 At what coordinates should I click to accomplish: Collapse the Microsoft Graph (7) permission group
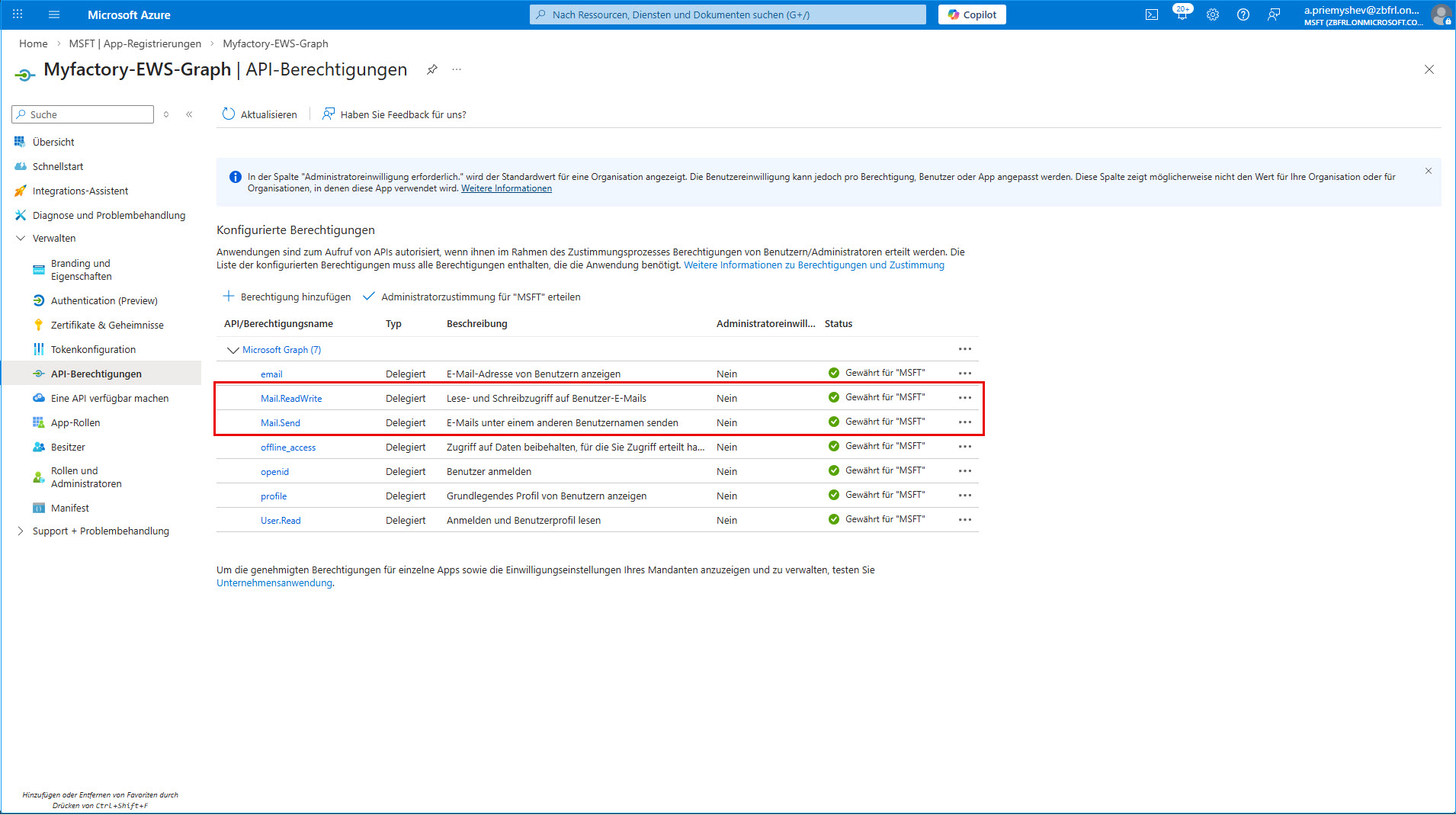[233, 350]
